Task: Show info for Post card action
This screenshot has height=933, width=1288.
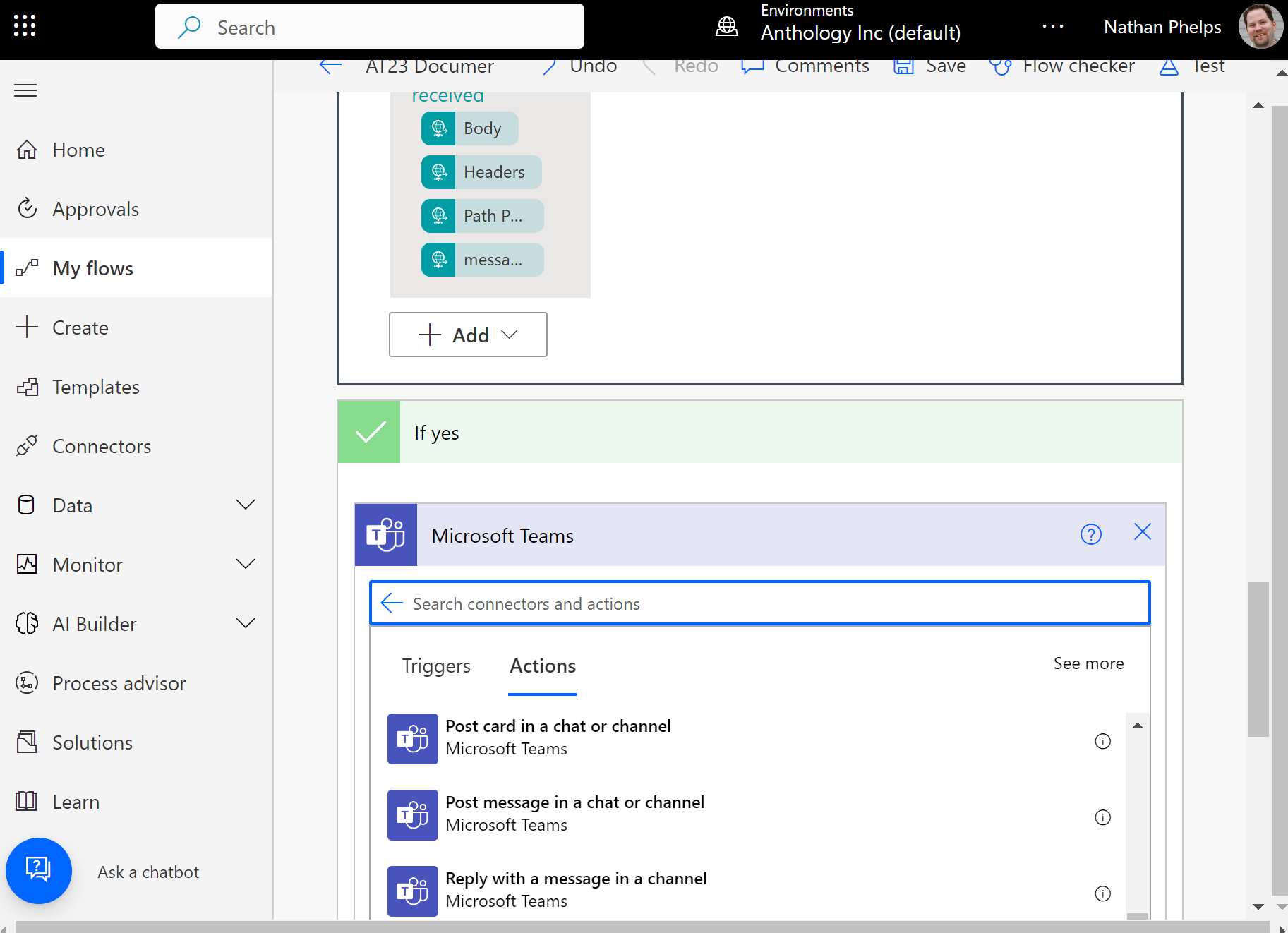Action: click(1102, 741)
